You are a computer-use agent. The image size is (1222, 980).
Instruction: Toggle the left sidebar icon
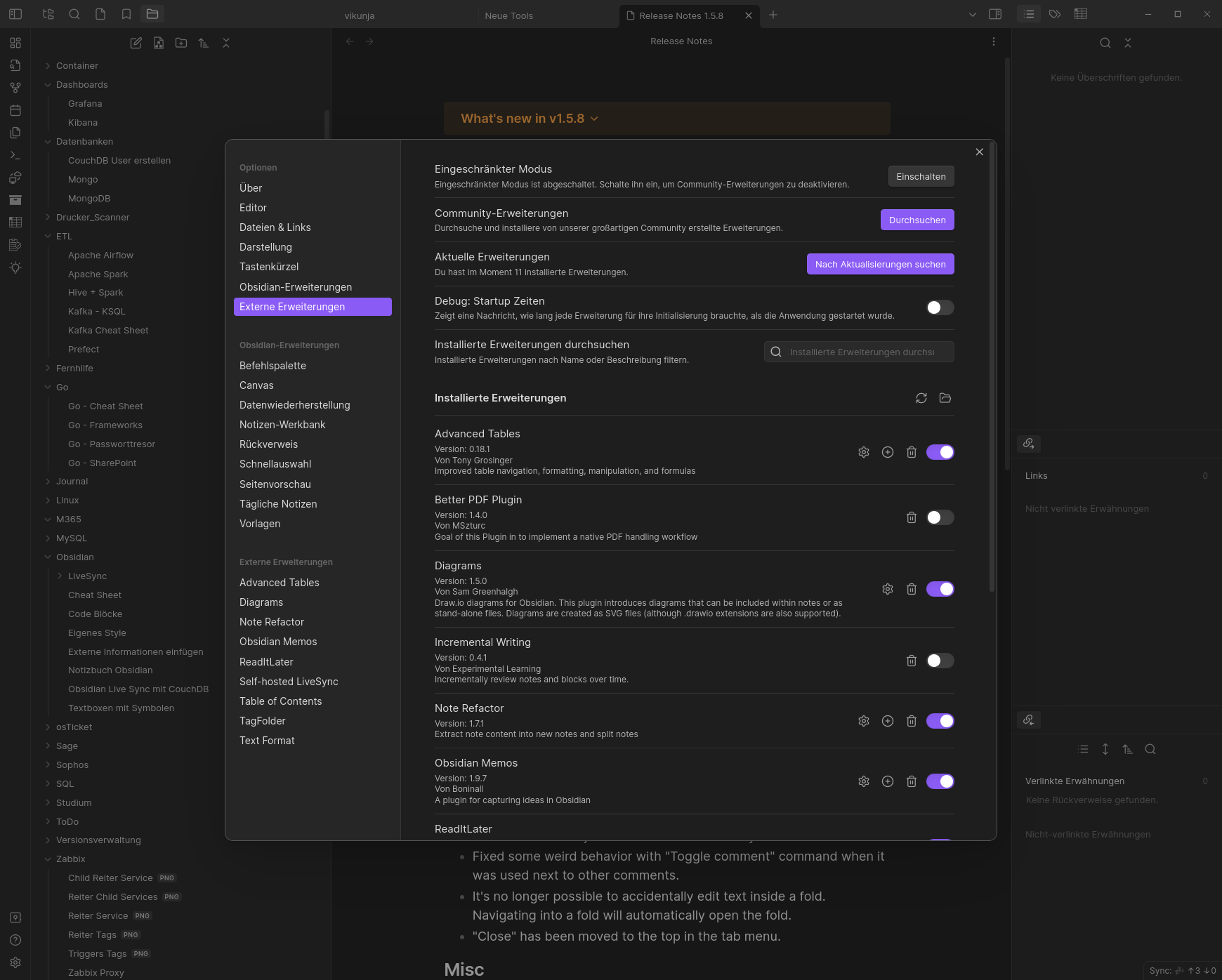tap(15, 14)
